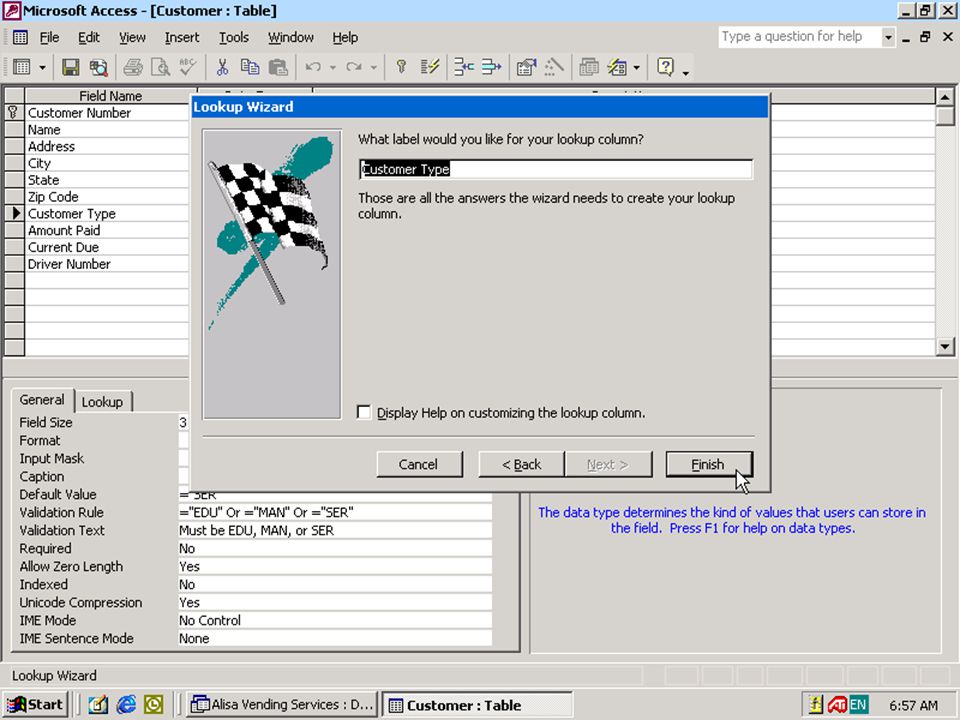Screen dimensions: 960x720
Task: Open the View menu
Action: pos(132,37)
